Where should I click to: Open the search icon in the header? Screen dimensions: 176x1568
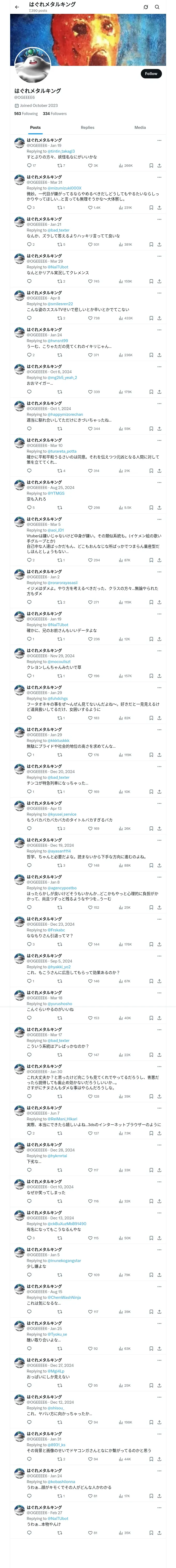pyautogui.click(x=157, y=7)
